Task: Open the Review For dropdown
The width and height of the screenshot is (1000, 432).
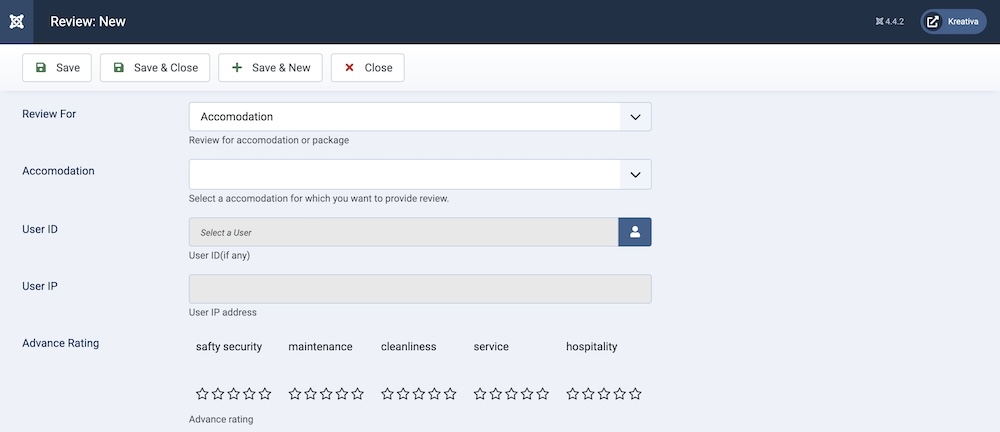Action: click(420, 117)
